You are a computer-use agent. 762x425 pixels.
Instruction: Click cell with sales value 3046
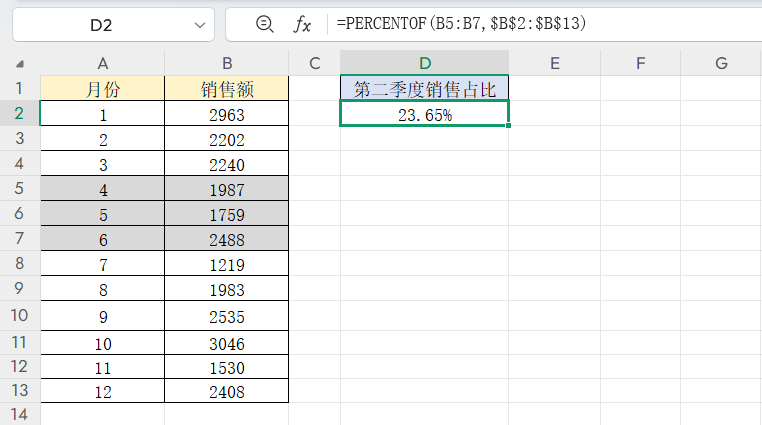click(x=226, y=343)
